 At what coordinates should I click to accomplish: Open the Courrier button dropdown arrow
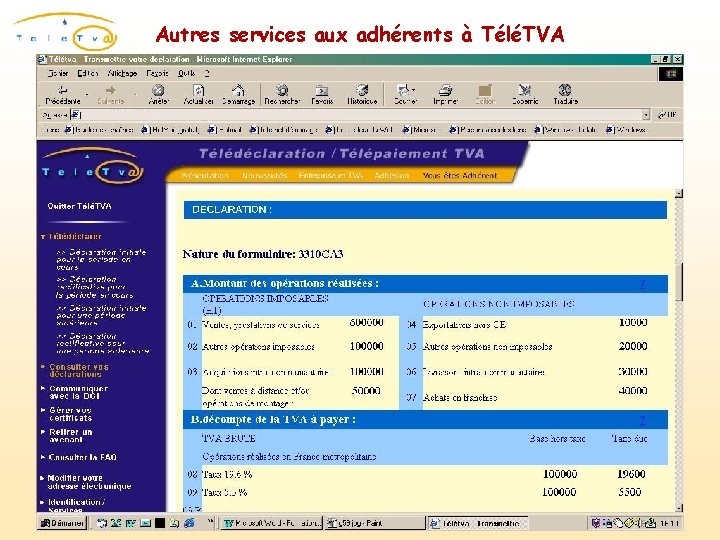pyautogui.click(x=414, y=90)
